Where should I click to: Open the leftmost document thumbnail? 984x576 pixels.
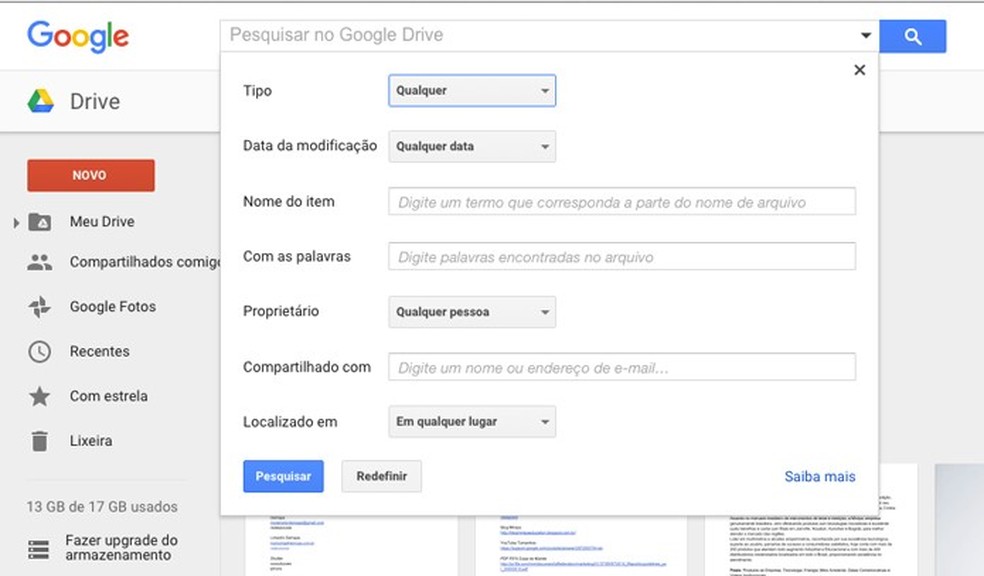351,546
